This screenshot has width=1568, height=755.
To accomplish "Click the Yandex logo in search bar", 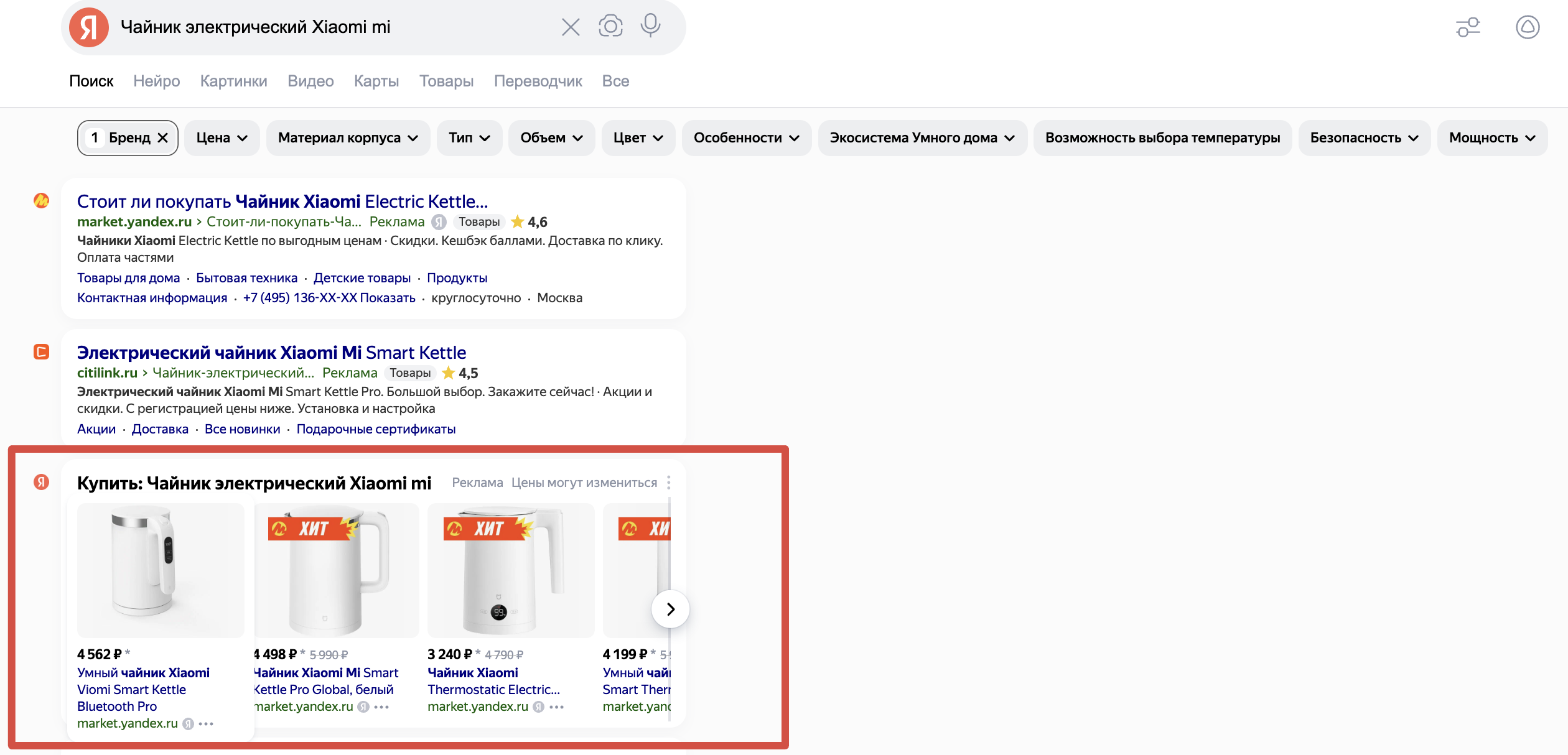I will click(88, 27).
